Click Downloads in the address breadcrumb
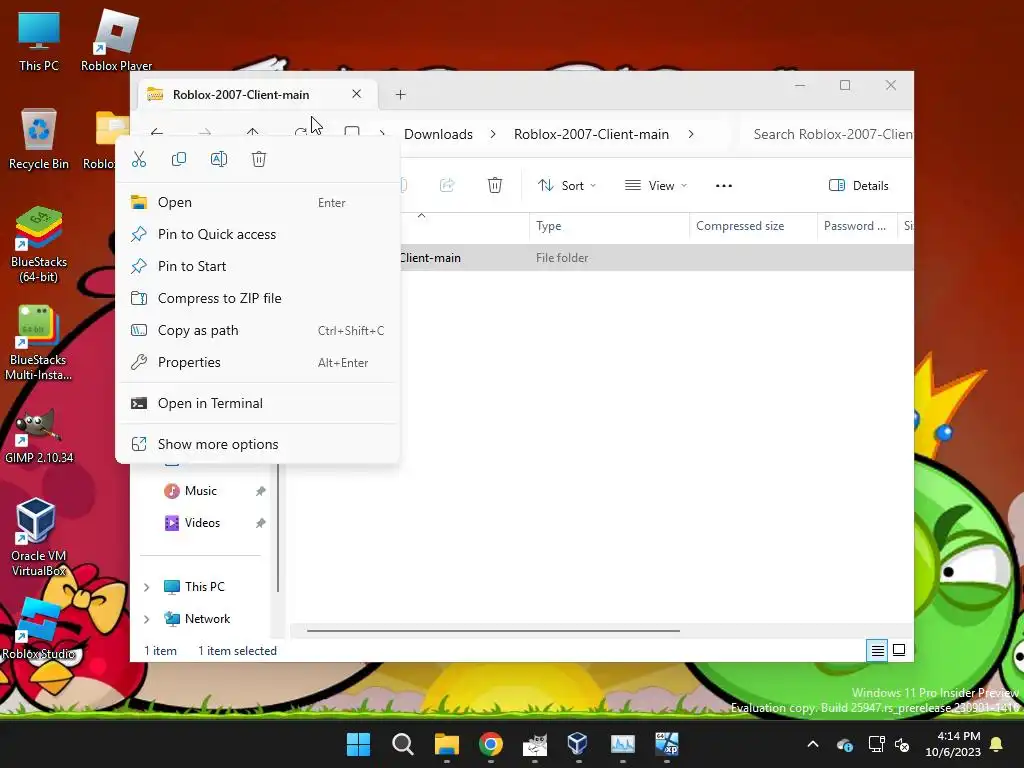 point(438,134)
